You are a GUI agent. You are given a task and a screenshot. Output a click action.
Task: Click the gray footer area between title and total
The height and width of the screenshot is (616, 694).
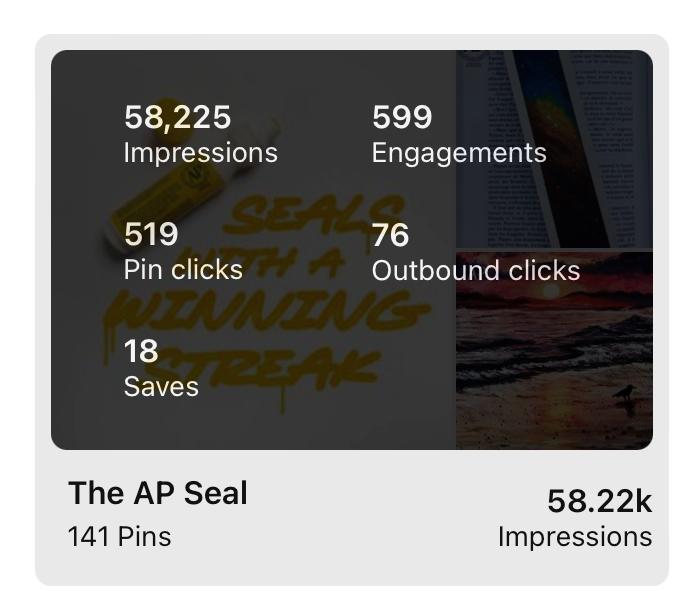tap(370, 515)
